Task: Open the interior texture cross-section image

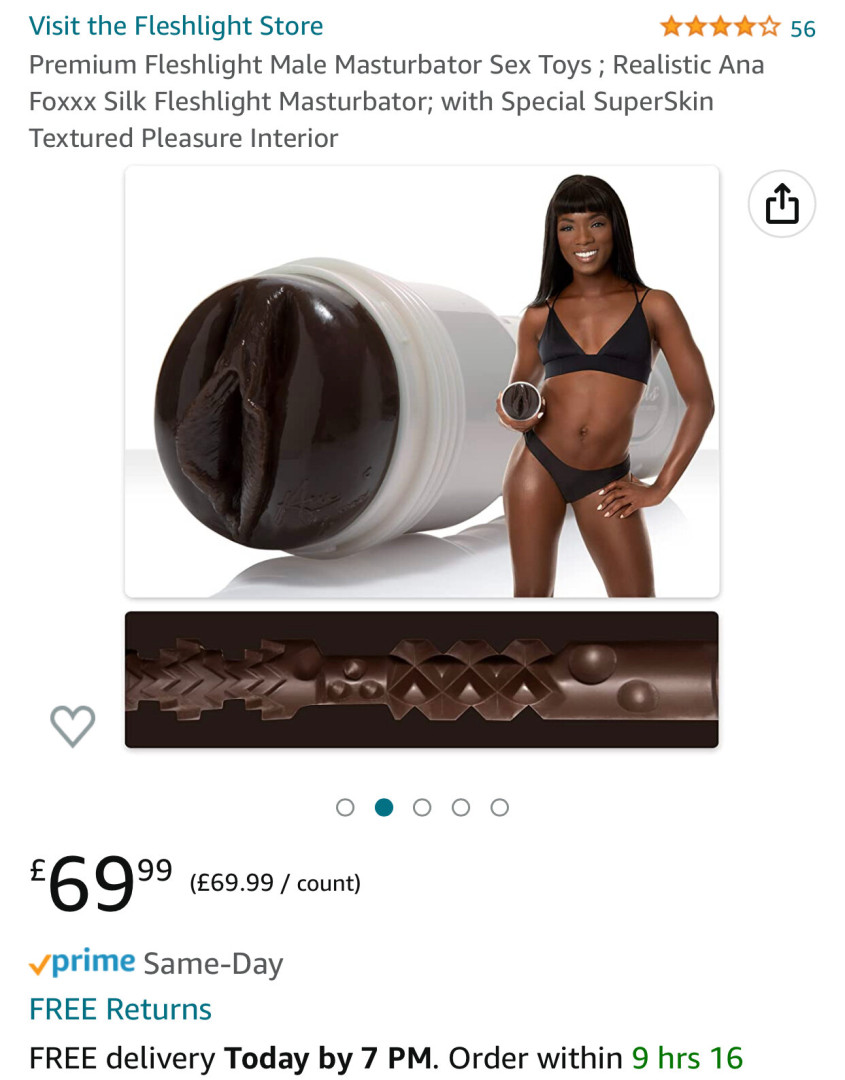Action: point(421,679)
